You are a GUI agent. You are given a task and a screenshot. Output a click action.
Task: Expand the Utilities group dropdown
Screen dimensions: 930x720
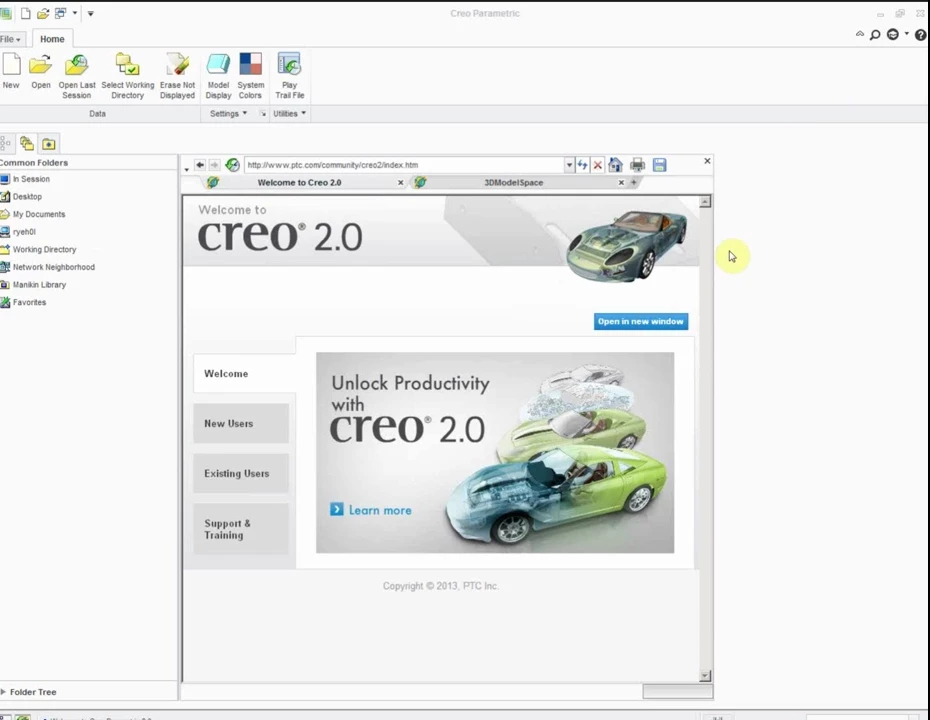(x=289, y=113)
